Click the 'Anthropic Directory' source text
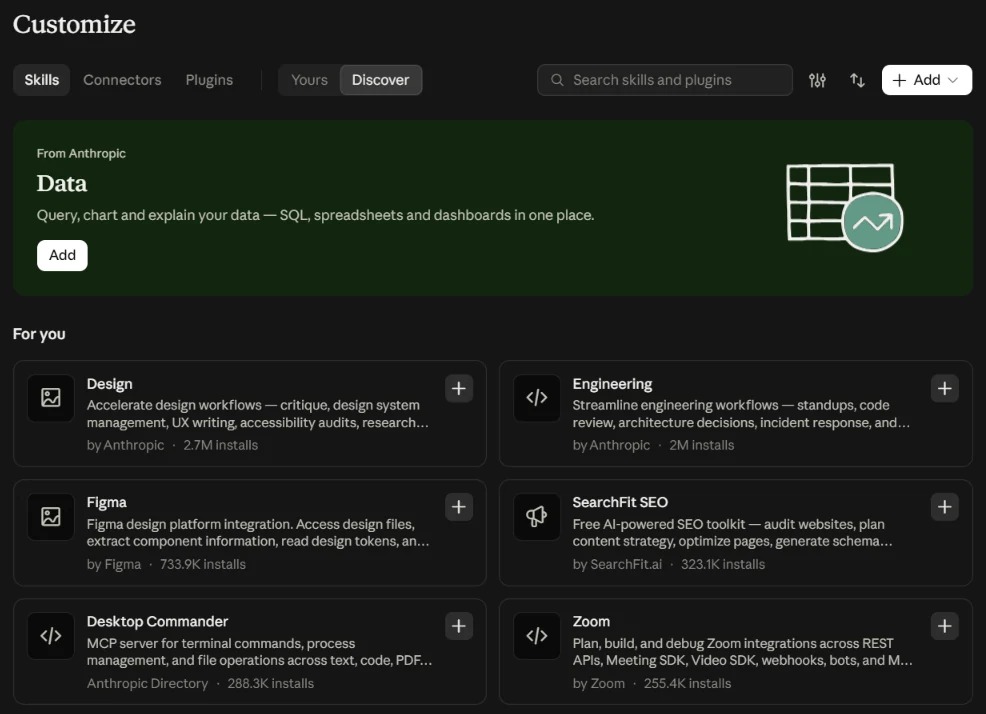The image size is (986, 714). [x=147, y=683]
